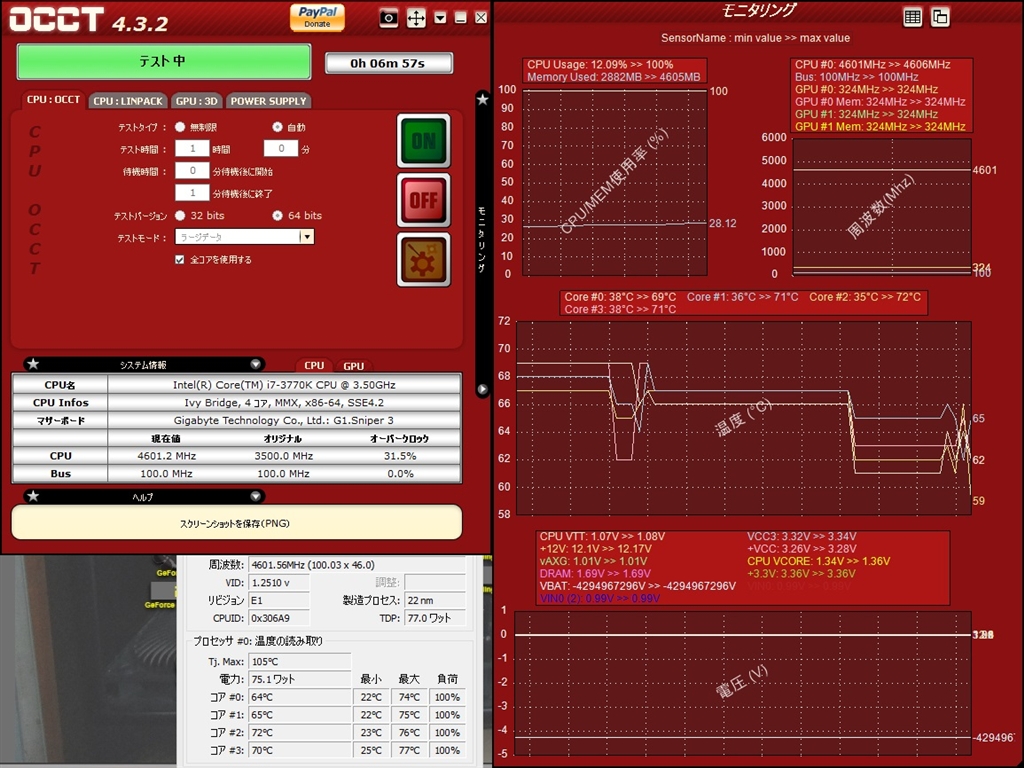Open test settings with the gear icon
1024x768 pixels.
423,259
